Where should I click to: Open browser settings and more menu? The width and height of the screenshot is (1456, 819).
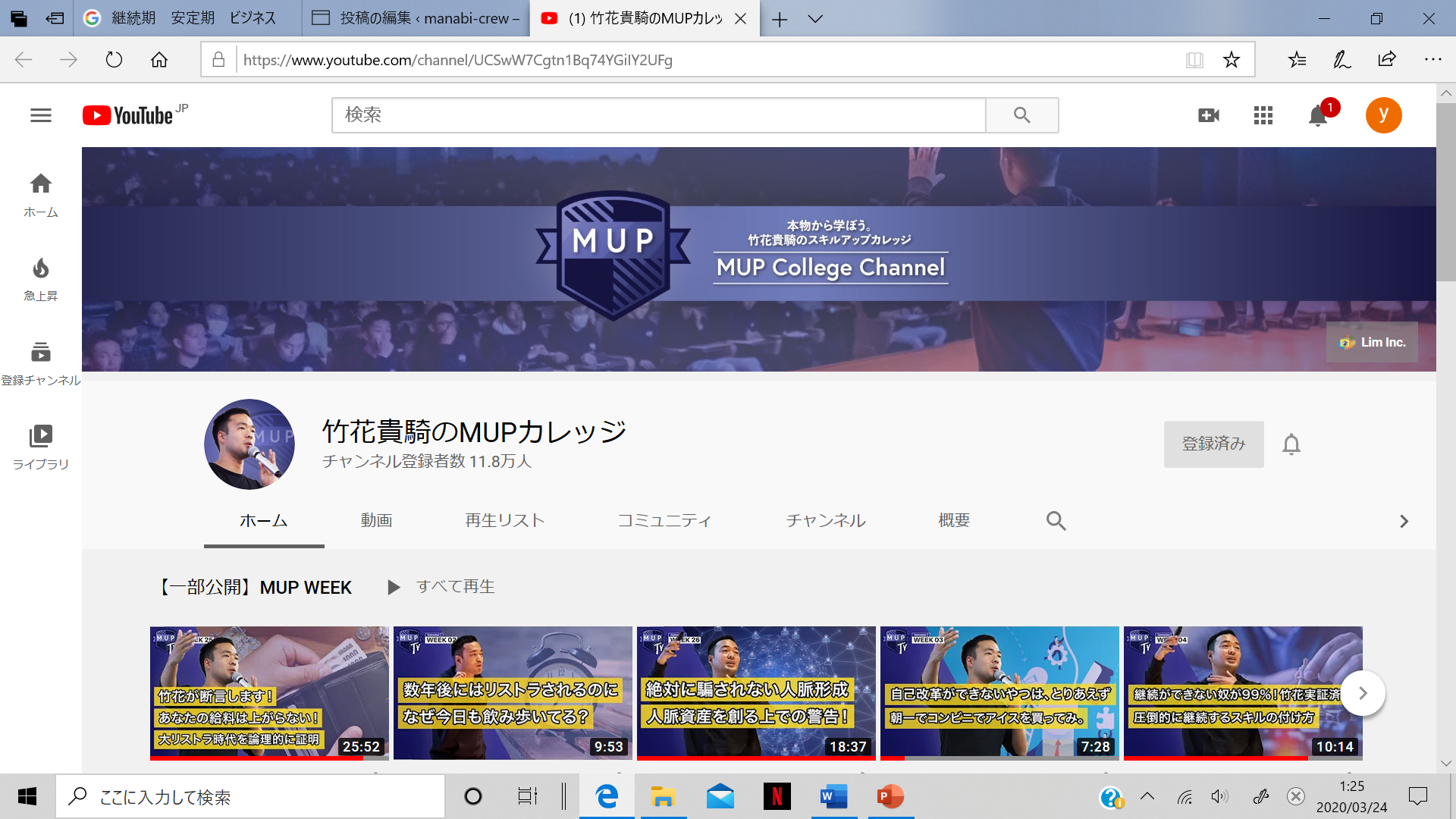[x=1432, y=60]
